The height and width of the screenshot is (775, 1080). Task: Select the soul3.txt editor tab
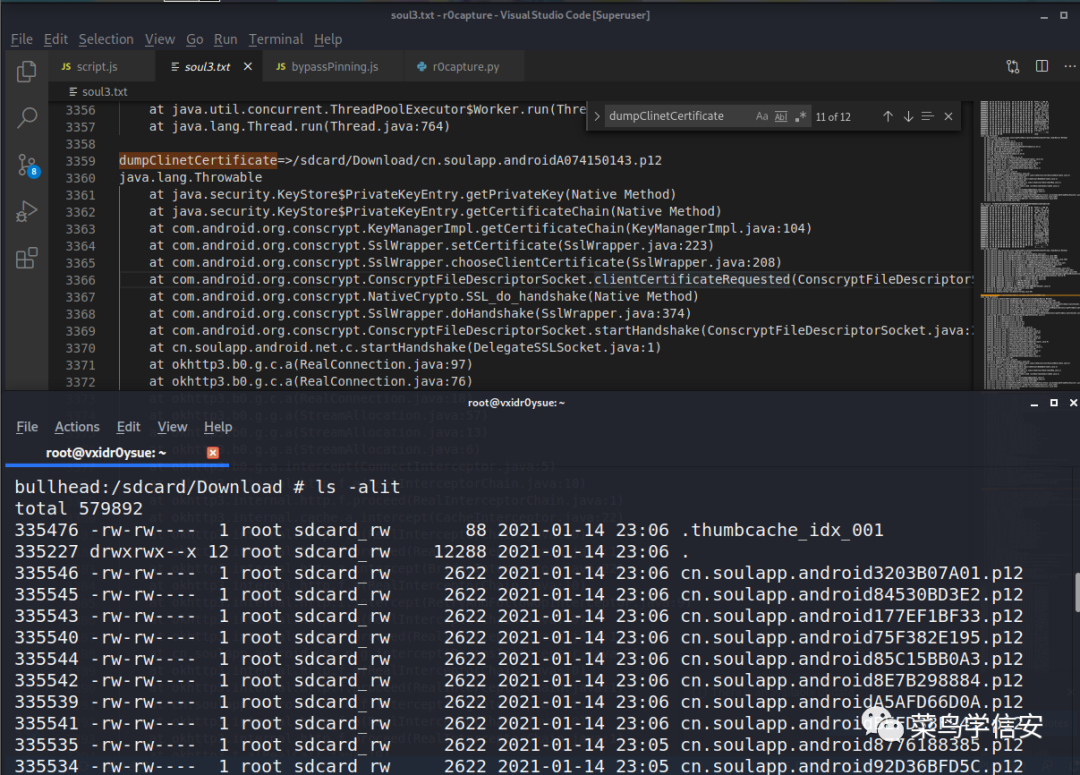coord(207,67)
